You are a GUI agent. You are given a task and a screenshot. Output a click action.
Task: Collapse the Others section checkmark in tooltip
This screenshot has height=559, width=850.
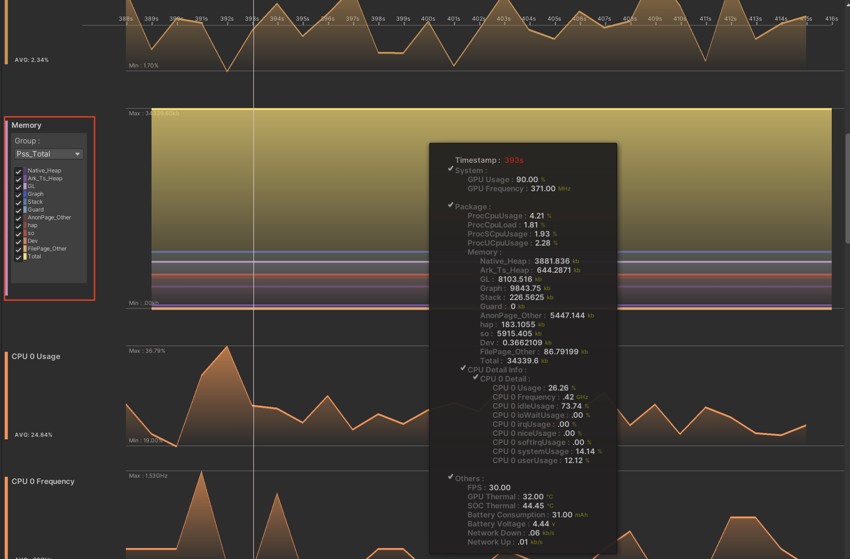450,477
